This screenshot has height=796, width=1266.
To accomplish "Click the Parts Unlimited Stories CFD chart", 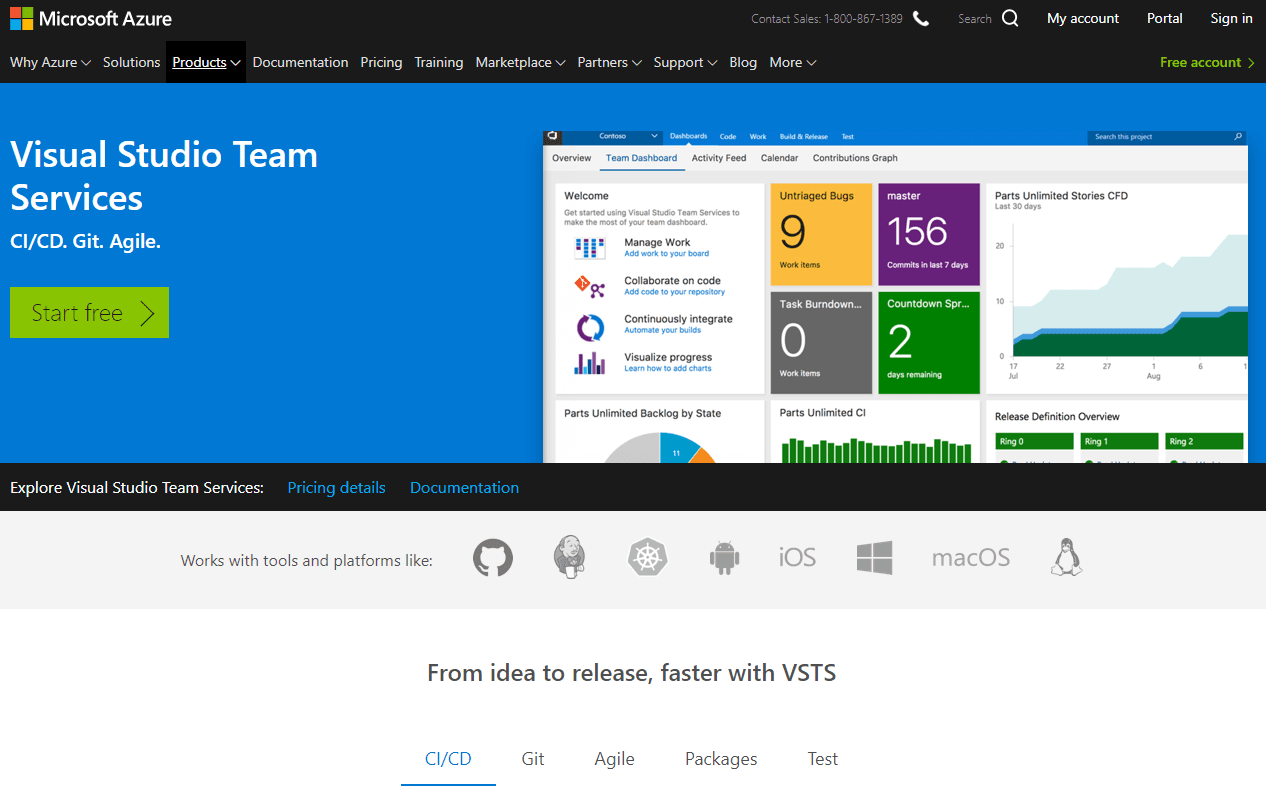I will [x=1117, y=288].
